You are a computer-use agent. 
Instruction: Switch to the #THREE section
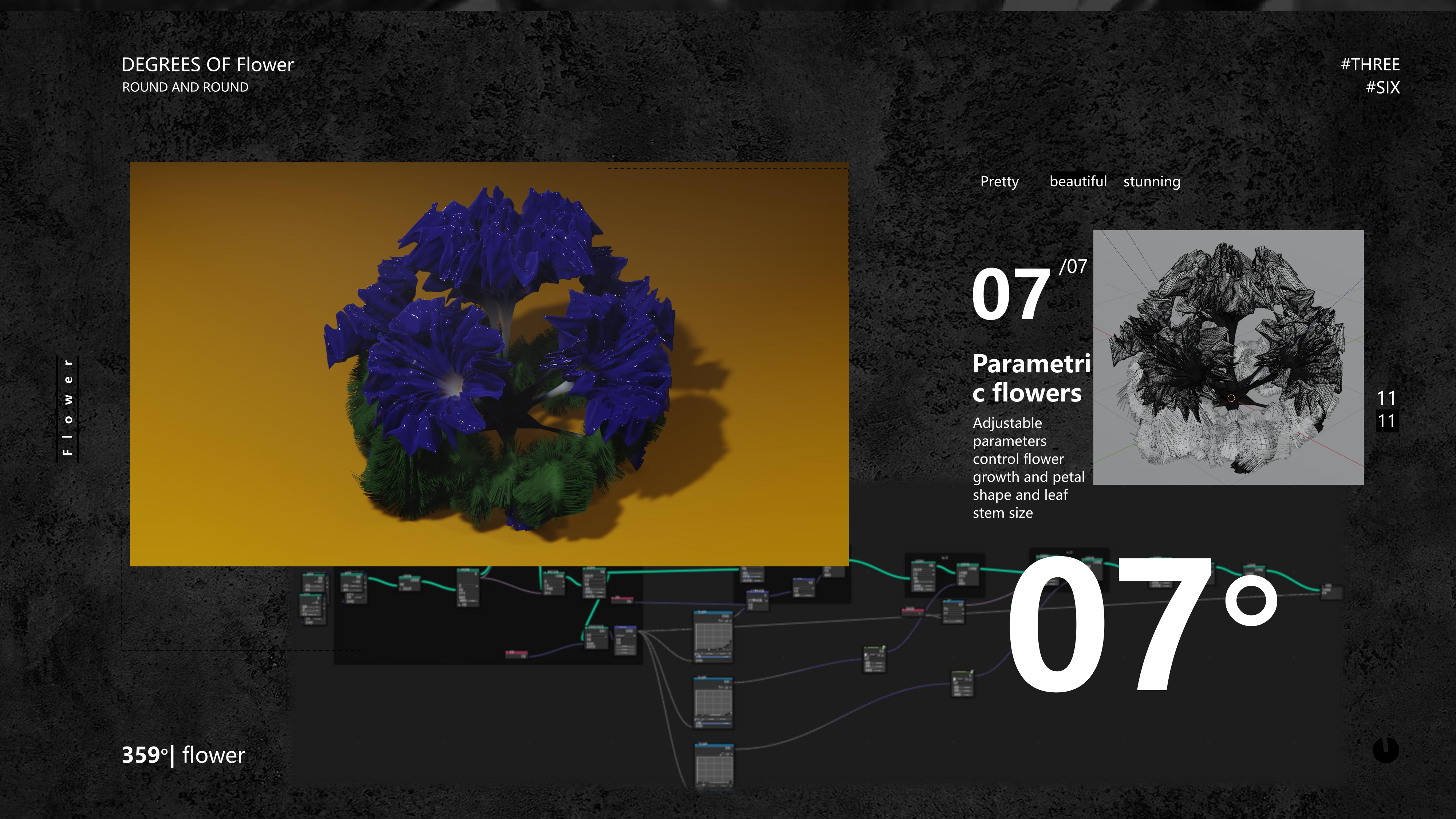pos(1371,64)
